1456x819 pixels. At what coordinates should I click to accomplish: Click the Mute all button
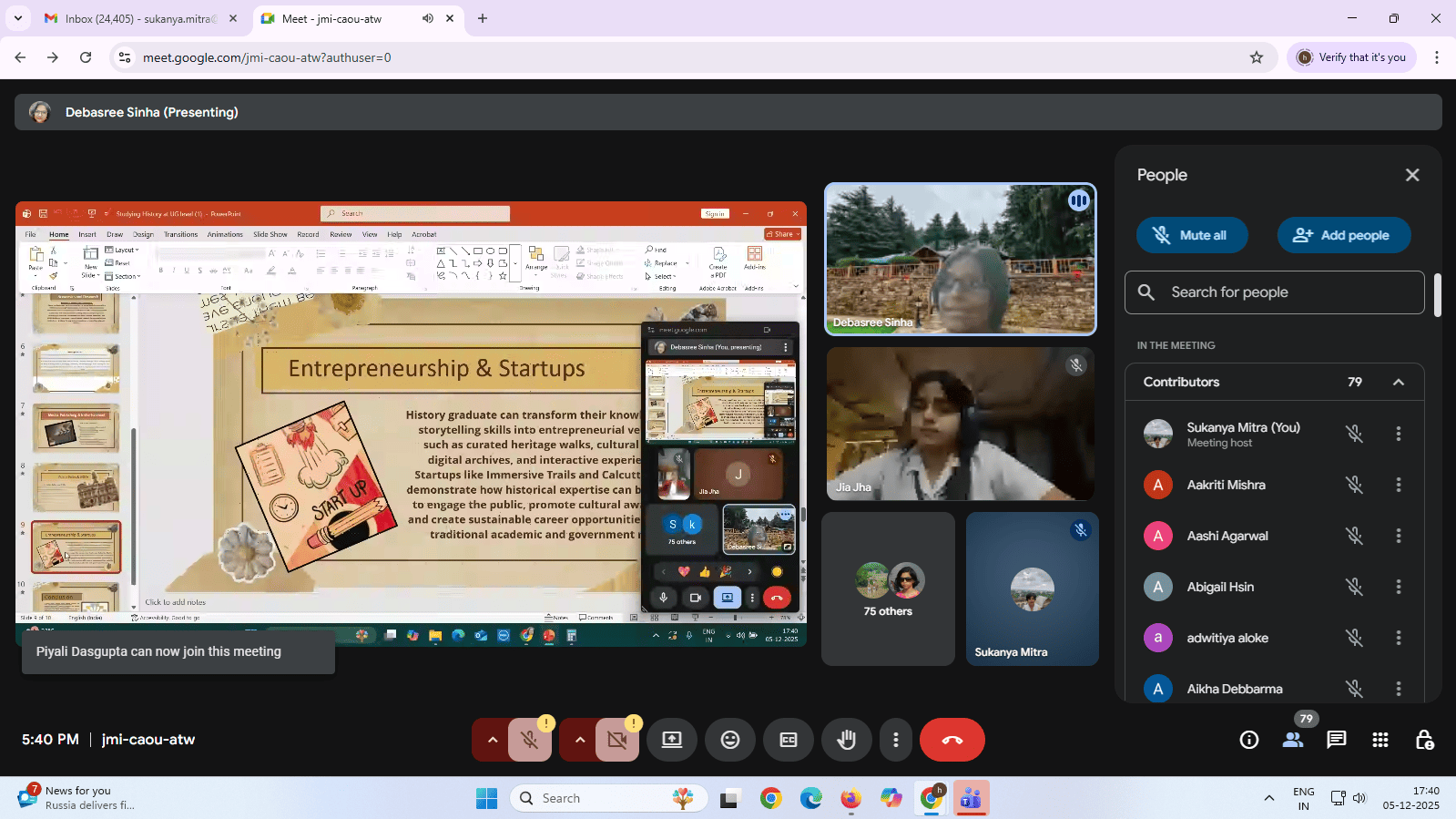(1191, 235)
